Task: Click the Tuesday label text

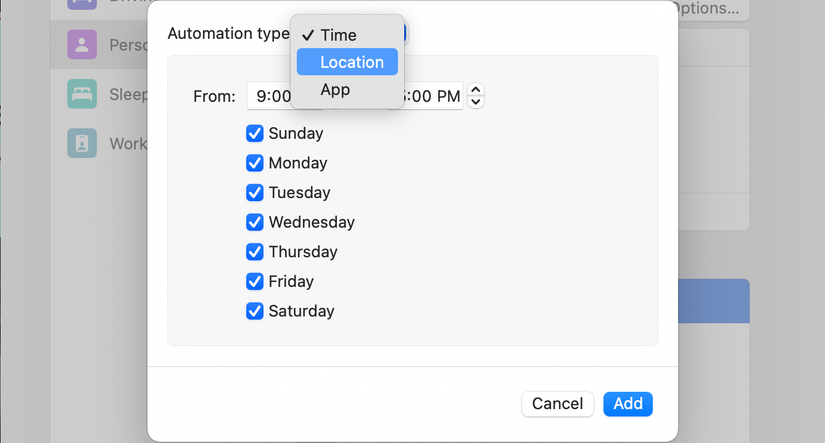Action: click(x=299, y=193)
